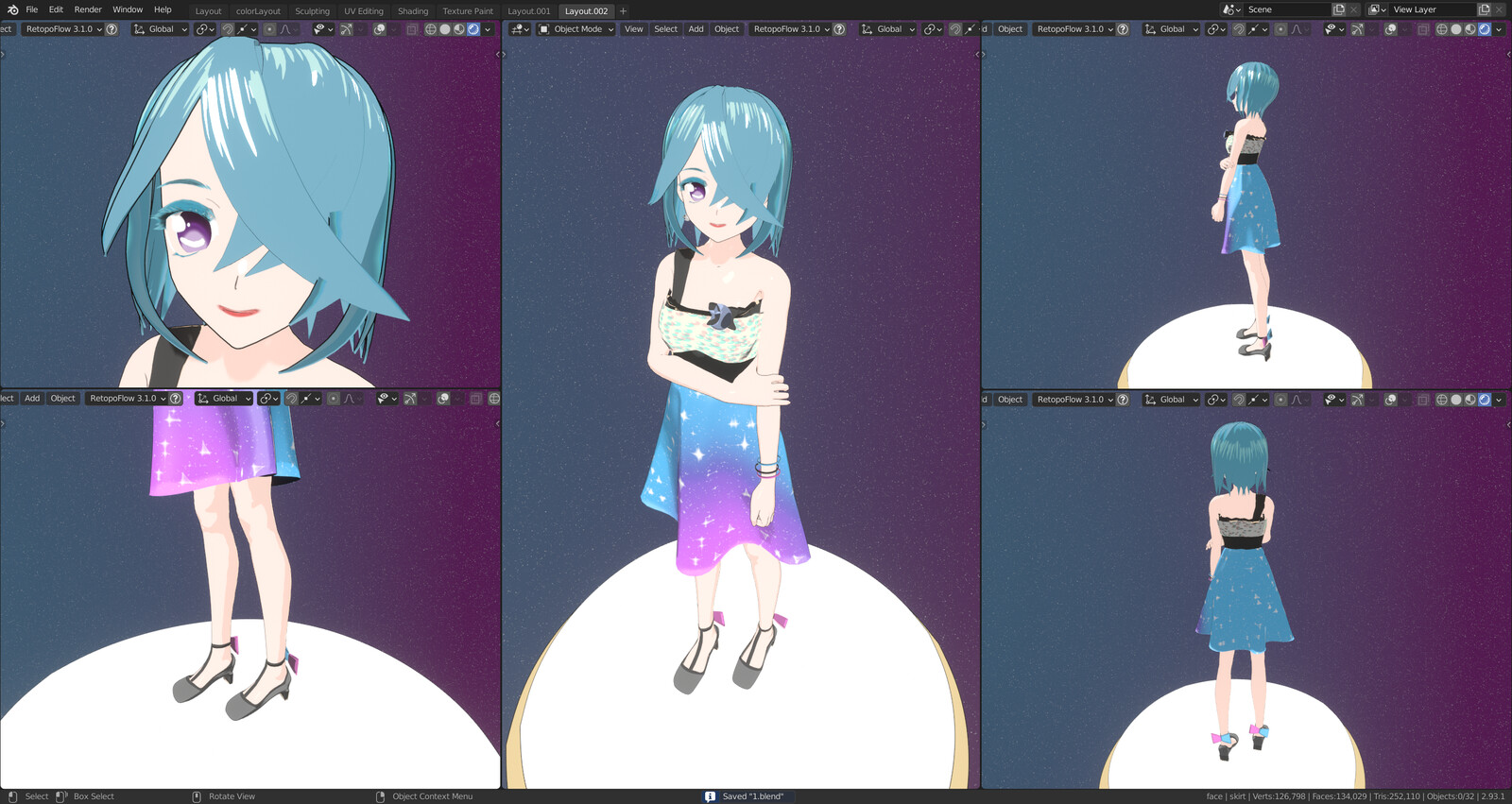The height and width of the screenshot is (804, 1512).
Task: Toggle overlays icon in bottom-left viewport
Action: coord(443,399)
